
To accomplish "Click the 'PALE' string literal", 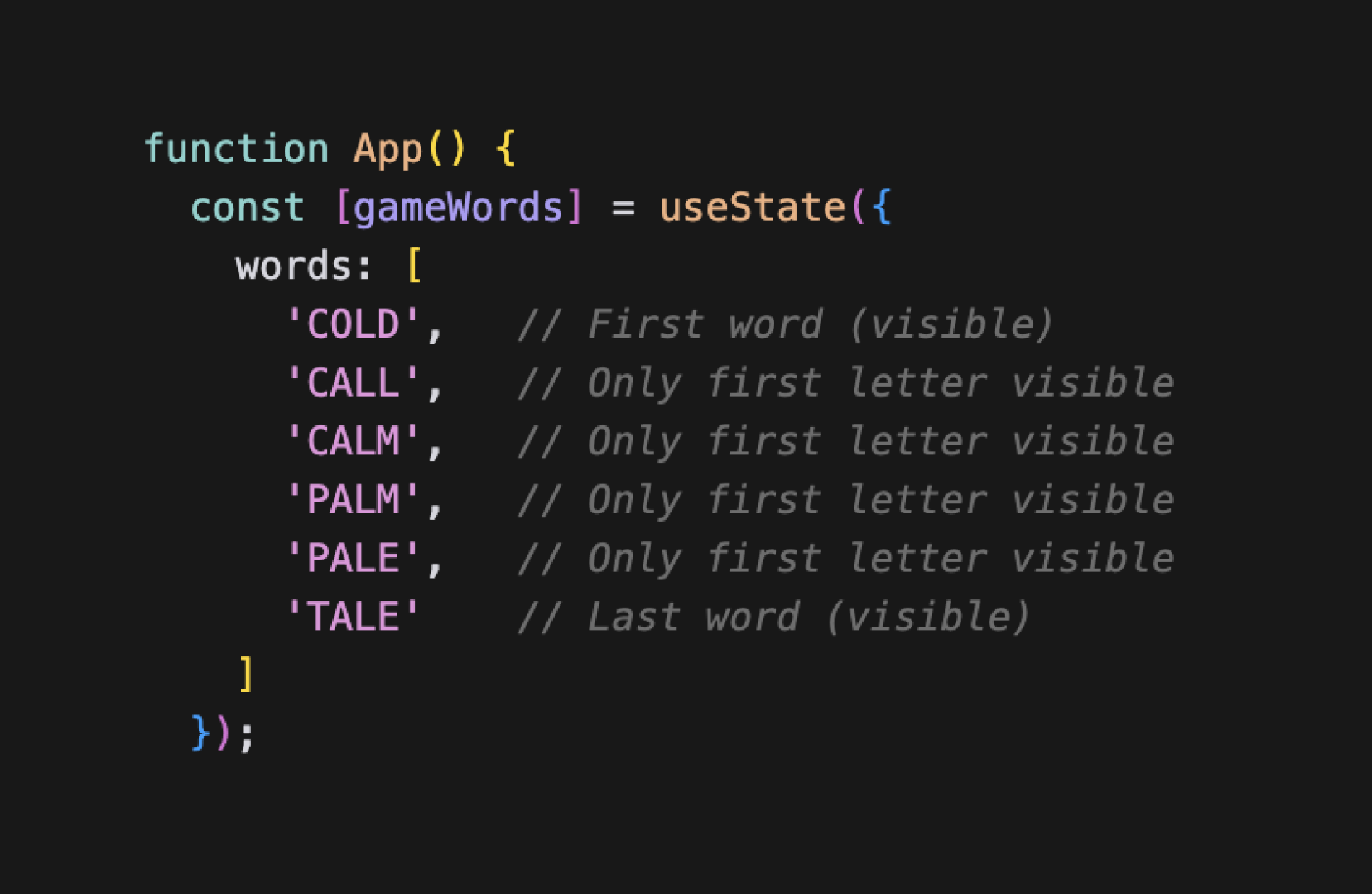I will click(x=353, y=559).
